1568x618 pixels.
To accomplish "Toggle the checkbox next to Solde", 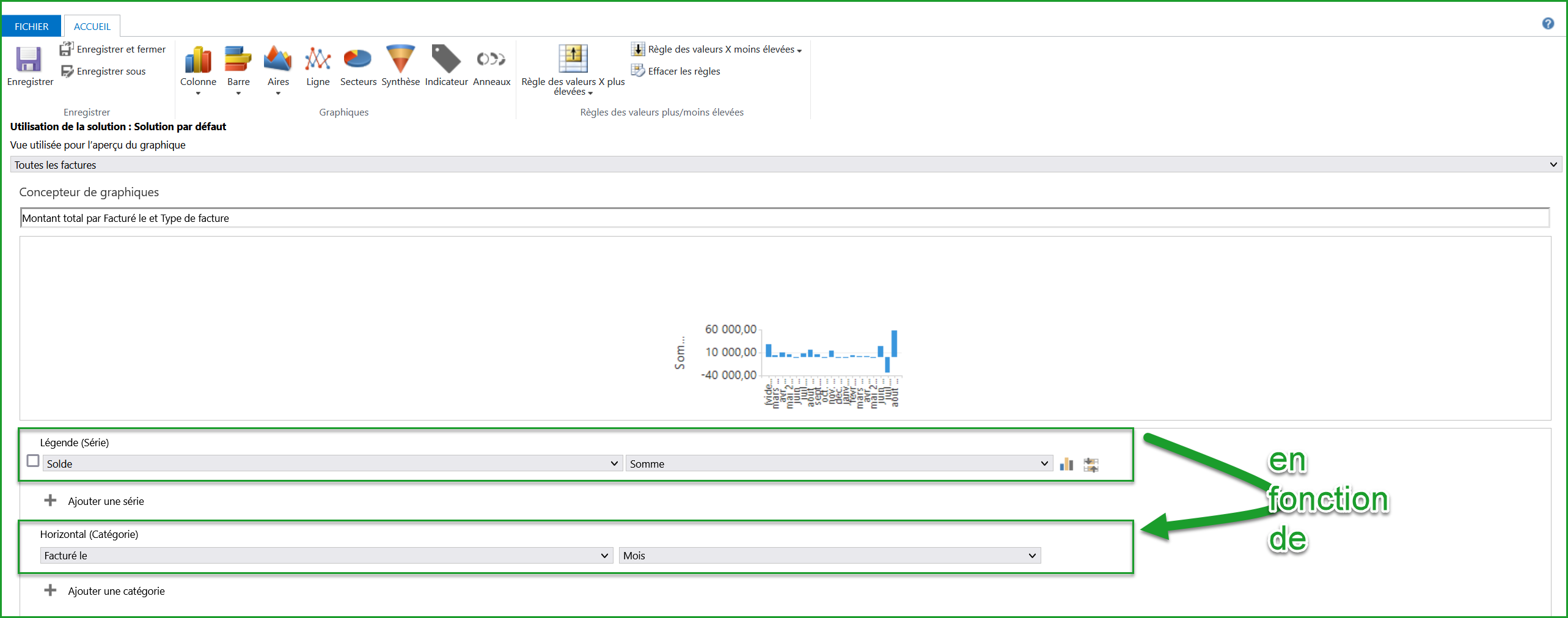I will click(34, 461).
